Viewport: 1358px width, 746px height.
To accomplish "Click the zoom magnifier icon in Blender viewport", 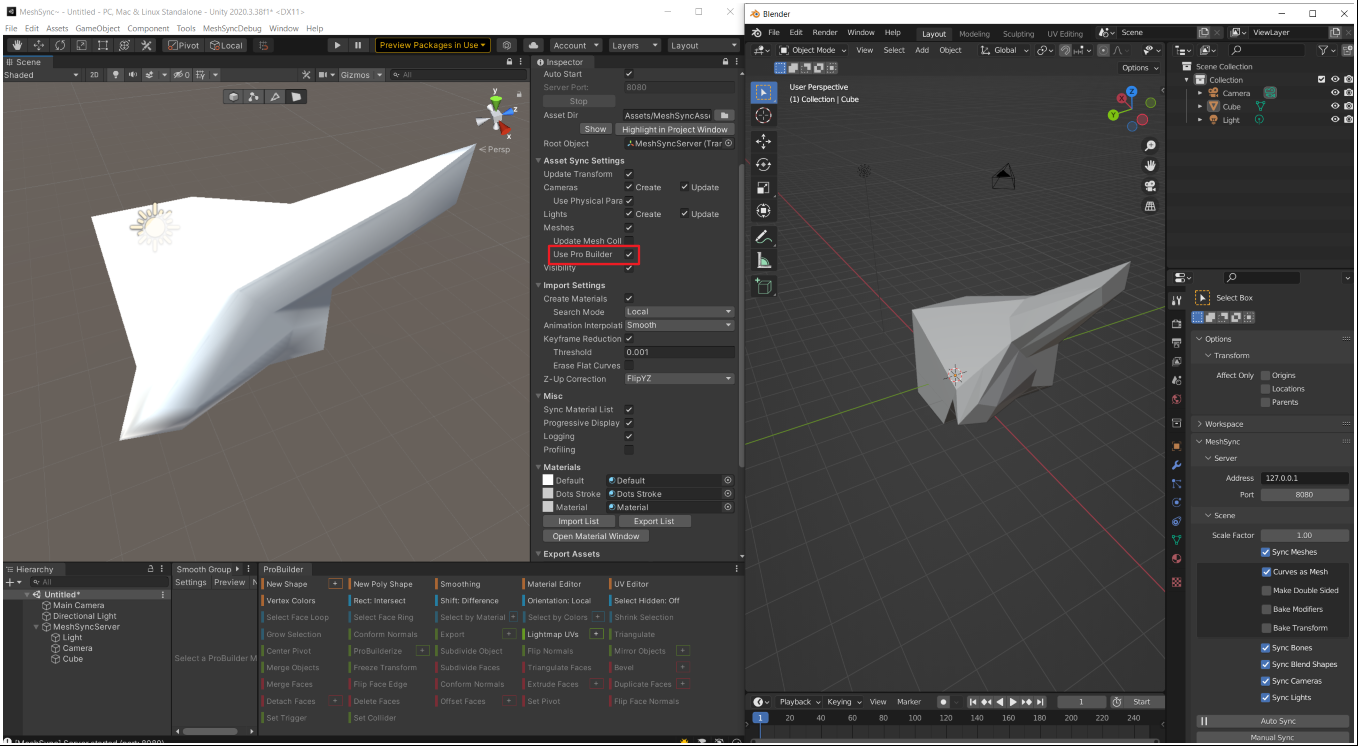I will [x=1151, y=146].
